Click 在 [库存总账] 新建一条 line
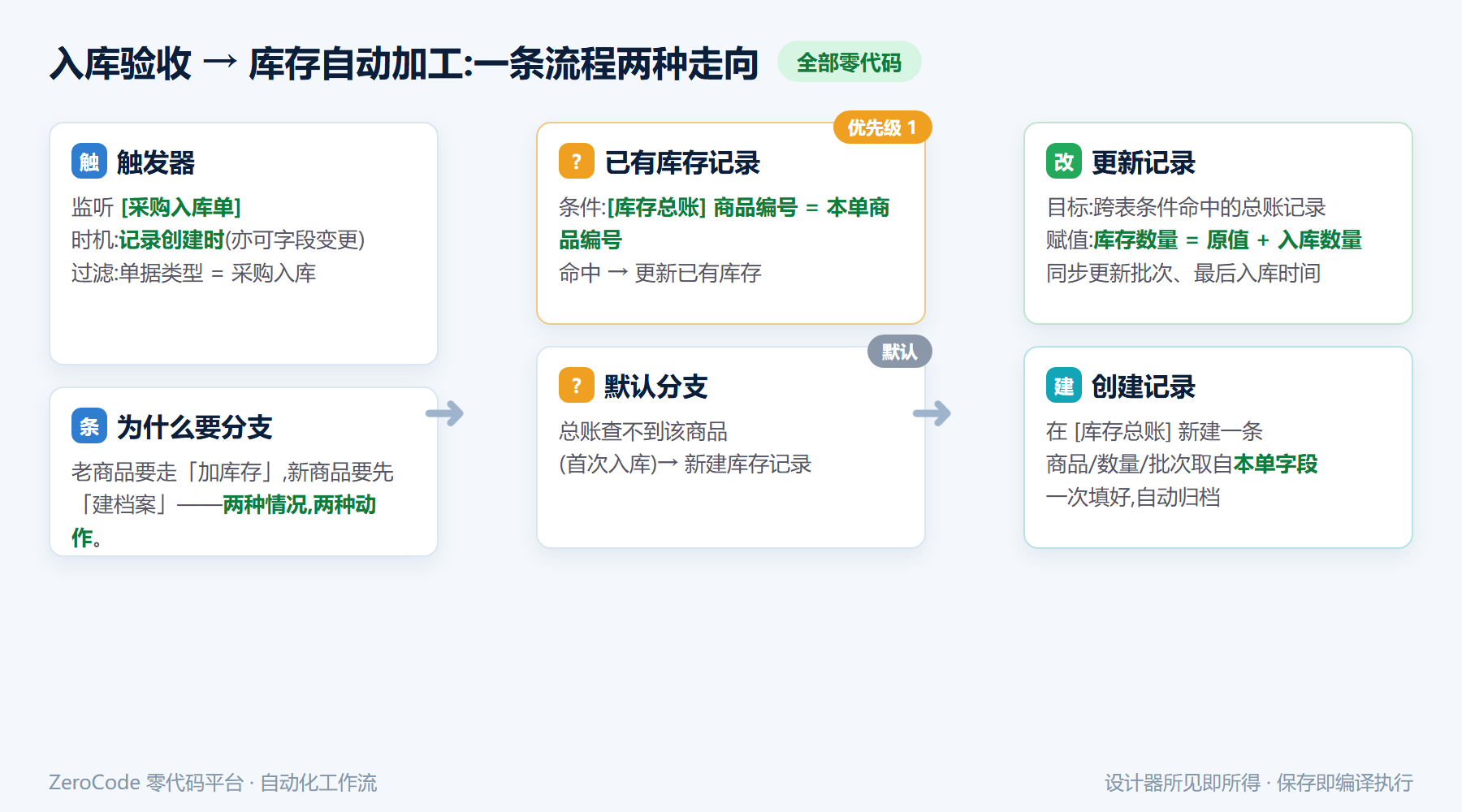This screenshot has height=812, width=1462. point(1154,431)
